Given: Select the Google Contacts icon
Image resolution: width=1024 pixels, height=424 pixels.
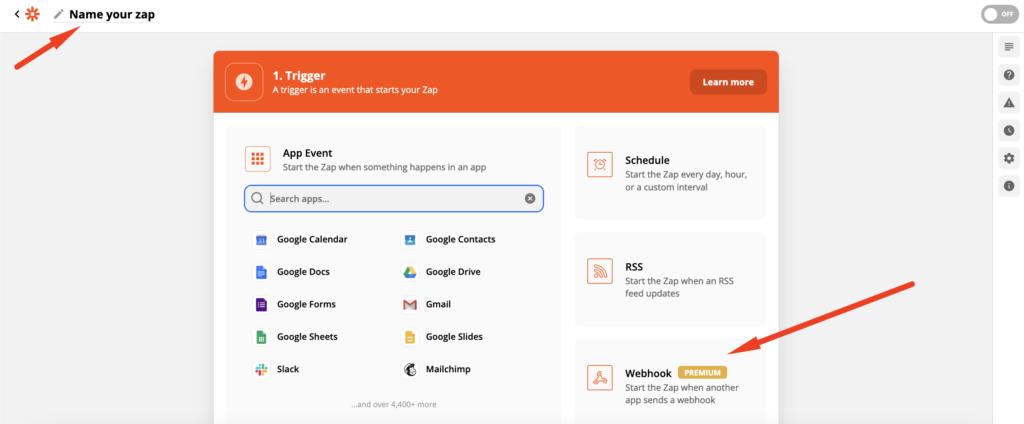Looking at the screenshot, I should click(409, 240).
